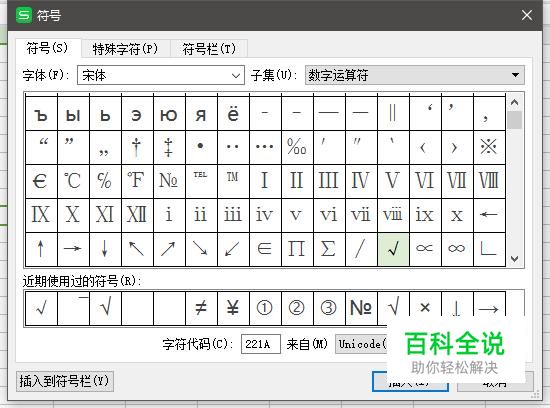Expand the 子集 subset dropdown
550x408 pixels.
pyautogui.click(x=415, y=75)
